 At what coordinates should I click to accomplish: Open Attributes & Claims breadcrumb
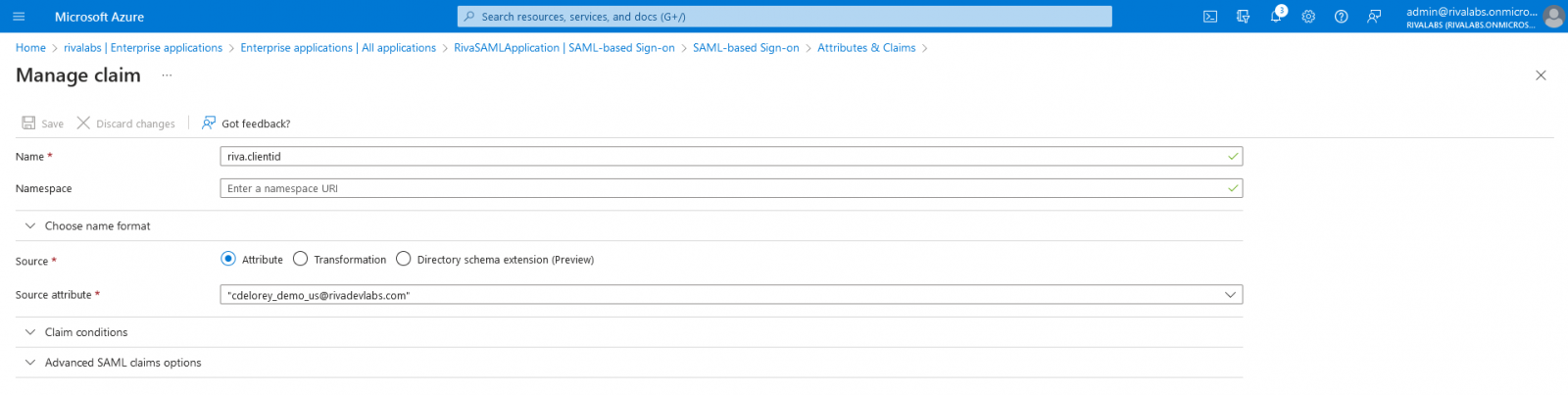click(866, 48)
